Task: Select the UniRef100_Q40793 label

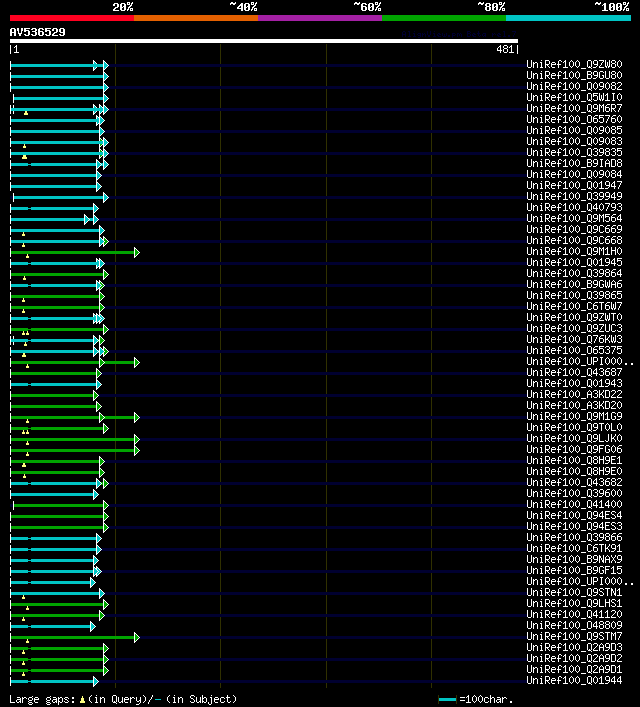Action: [x=574, y=207]
